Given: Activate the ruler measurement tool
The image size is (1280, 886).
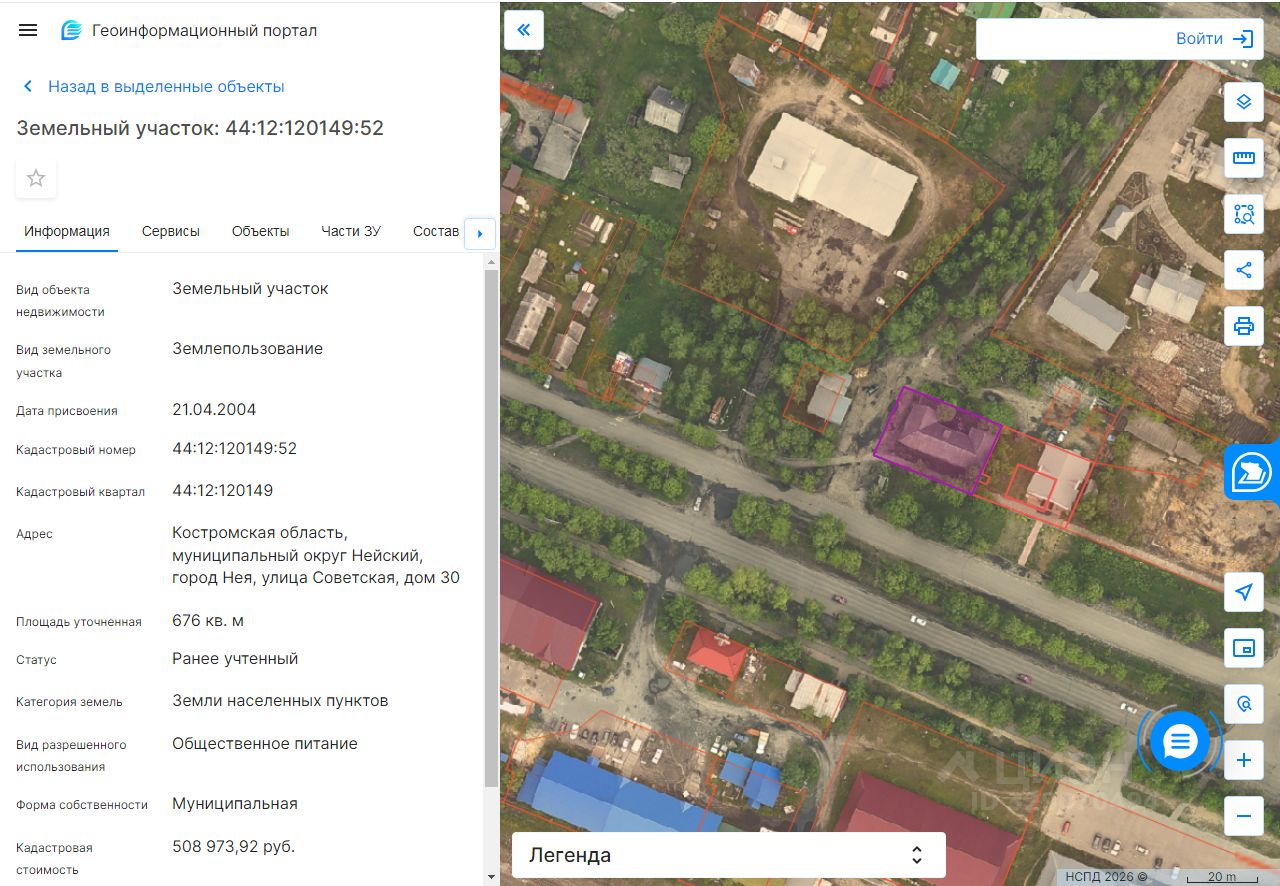Looking at the screenshot, I should (x=1244, y=158).
